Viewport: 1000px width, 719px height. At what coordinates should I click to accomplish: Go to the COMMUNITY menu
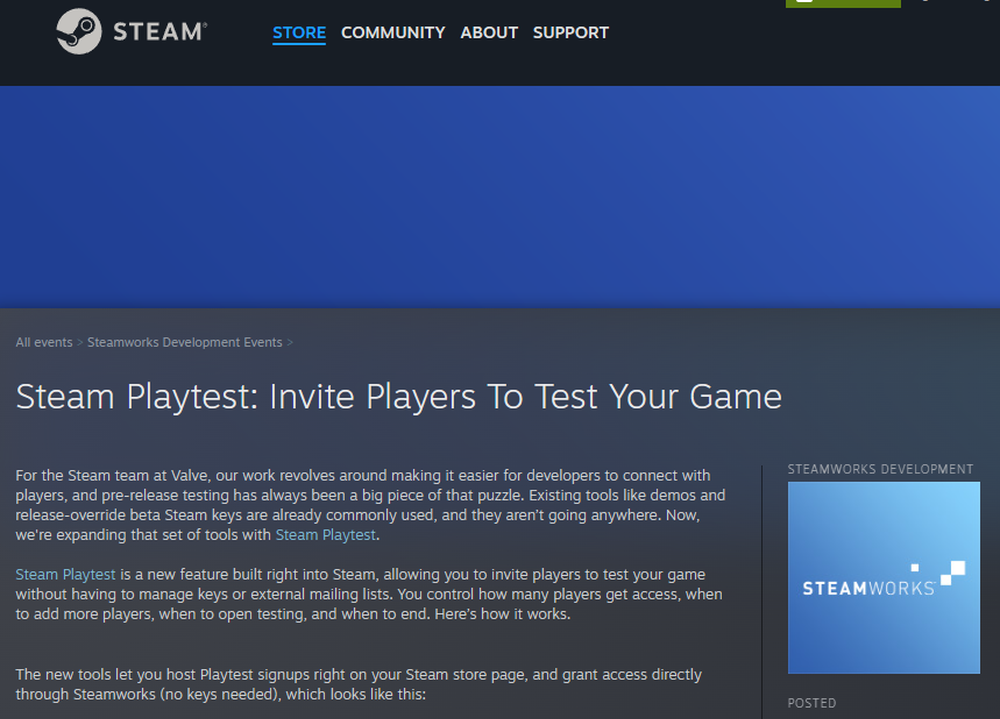(393, 32)
